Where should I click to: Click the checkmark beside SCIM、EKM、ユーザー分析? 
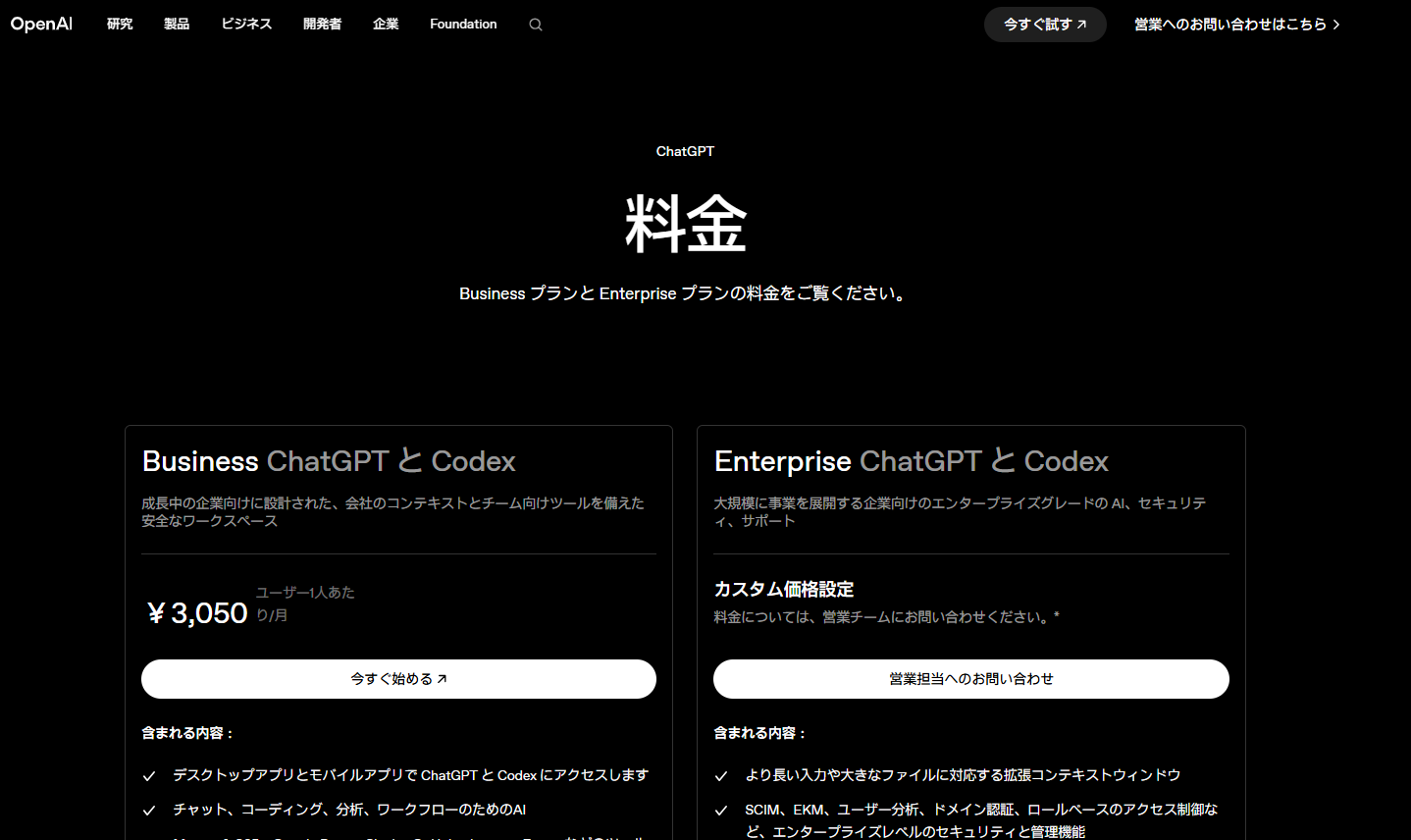coord(721,811)
